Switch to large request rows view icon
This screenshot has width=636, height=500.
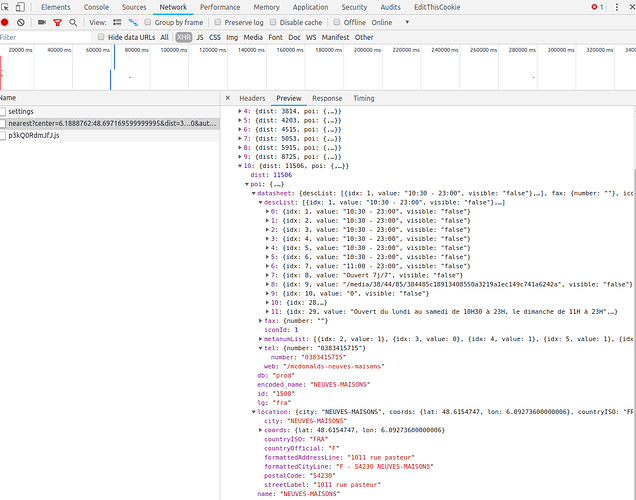(117, 22)
